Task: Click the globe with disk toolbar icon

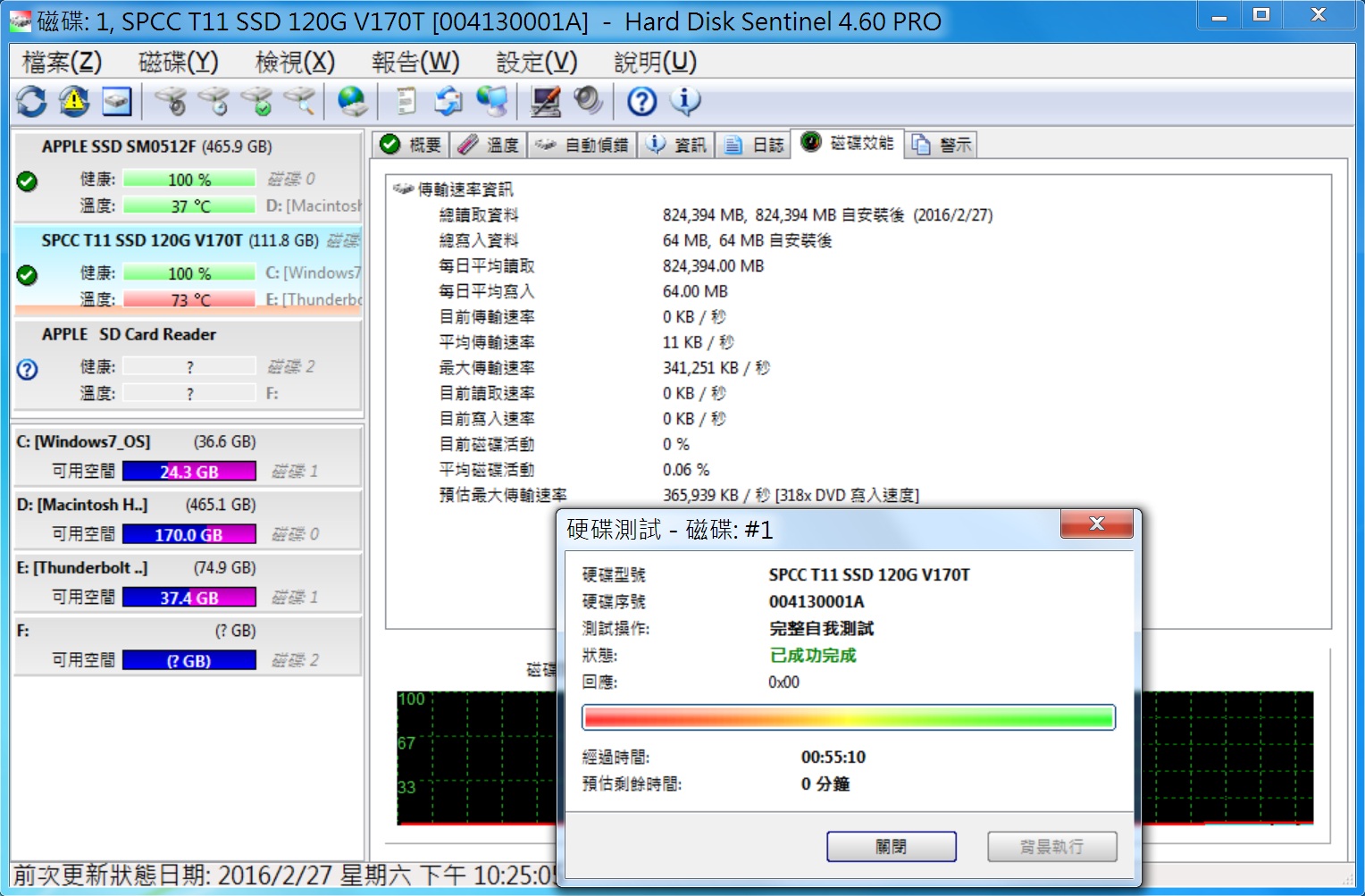Action: point(352,101)
